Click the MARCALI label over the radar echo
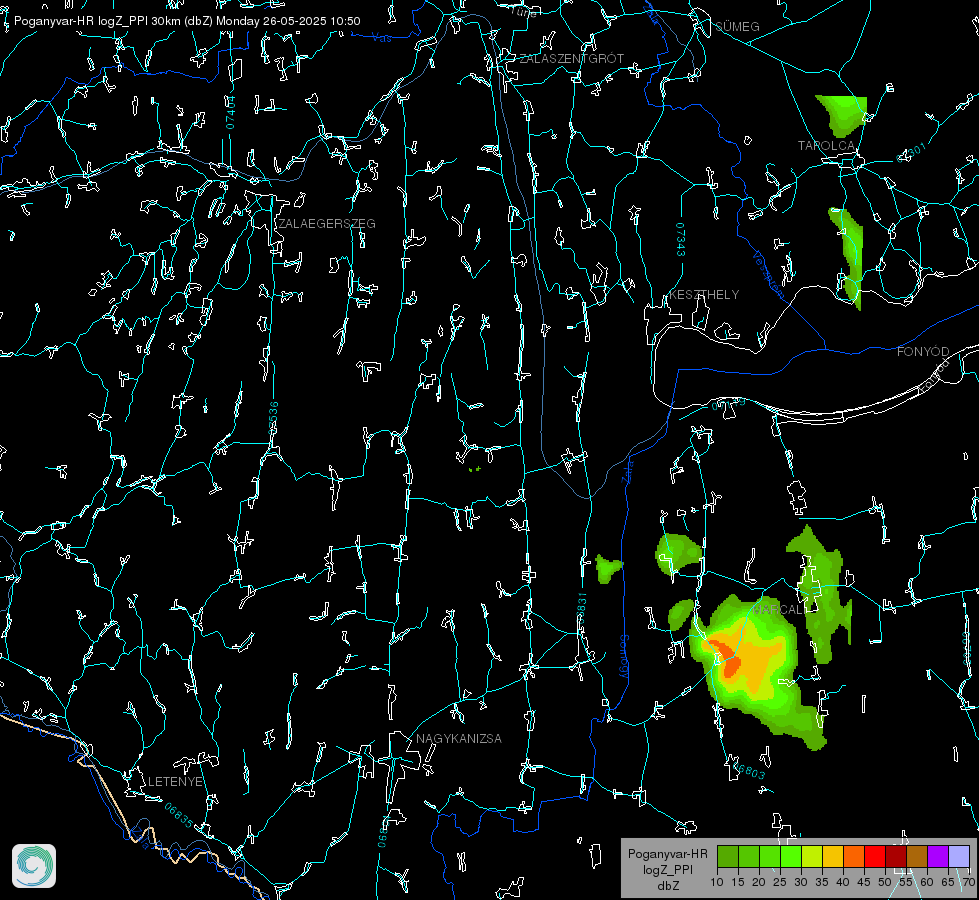 pyautogui.click(x=780, y=610)
